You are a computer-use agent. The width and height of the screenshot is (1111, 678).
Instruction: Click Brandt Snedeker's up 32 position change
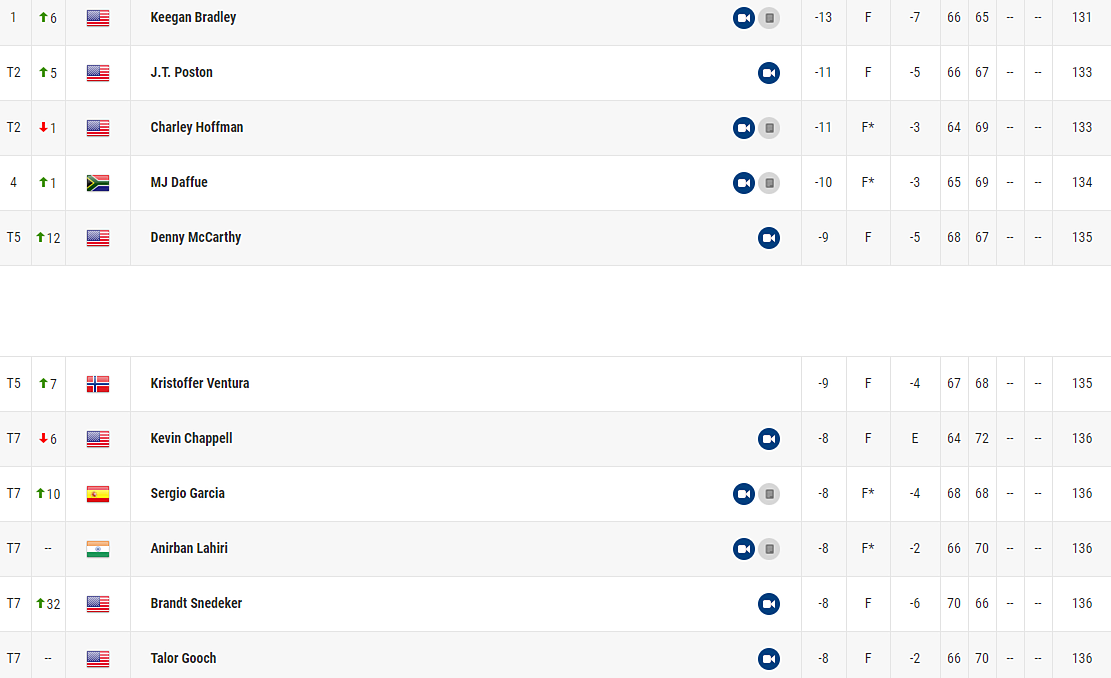click(48, 604)
